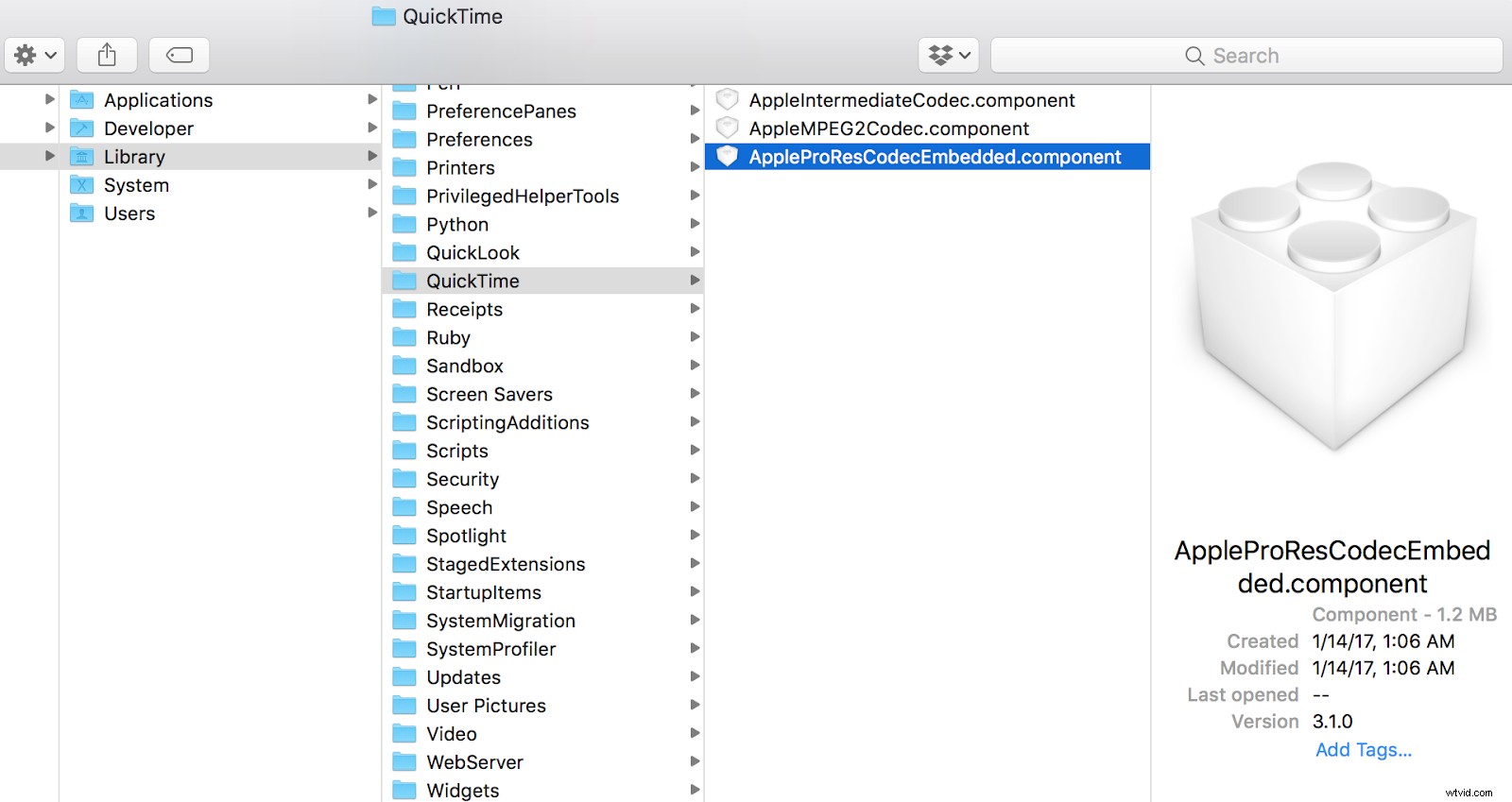The height and width of the screenshot is (802, 1512).
Task: Open the Dropbox toolbar dropdown
Action: tap(949, 56)
